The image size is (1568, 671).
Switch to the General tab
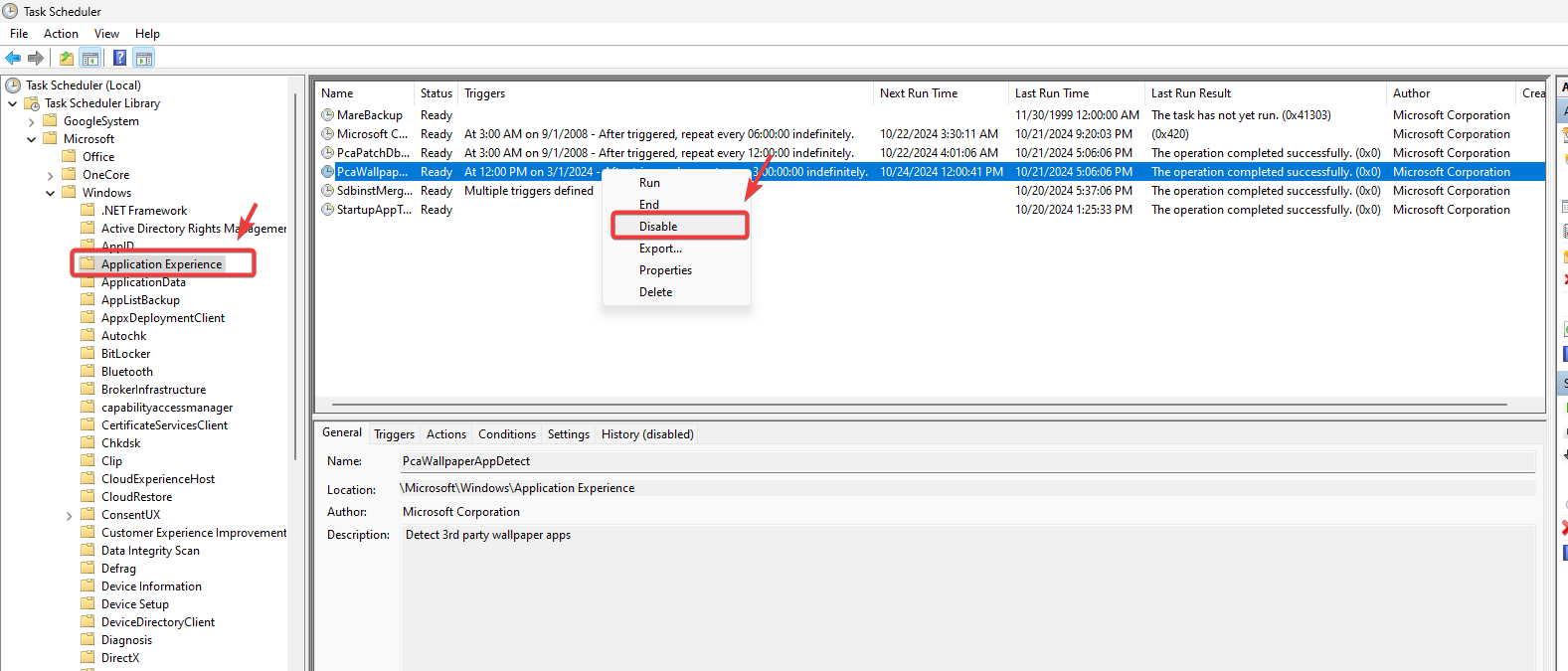point(342,432)
